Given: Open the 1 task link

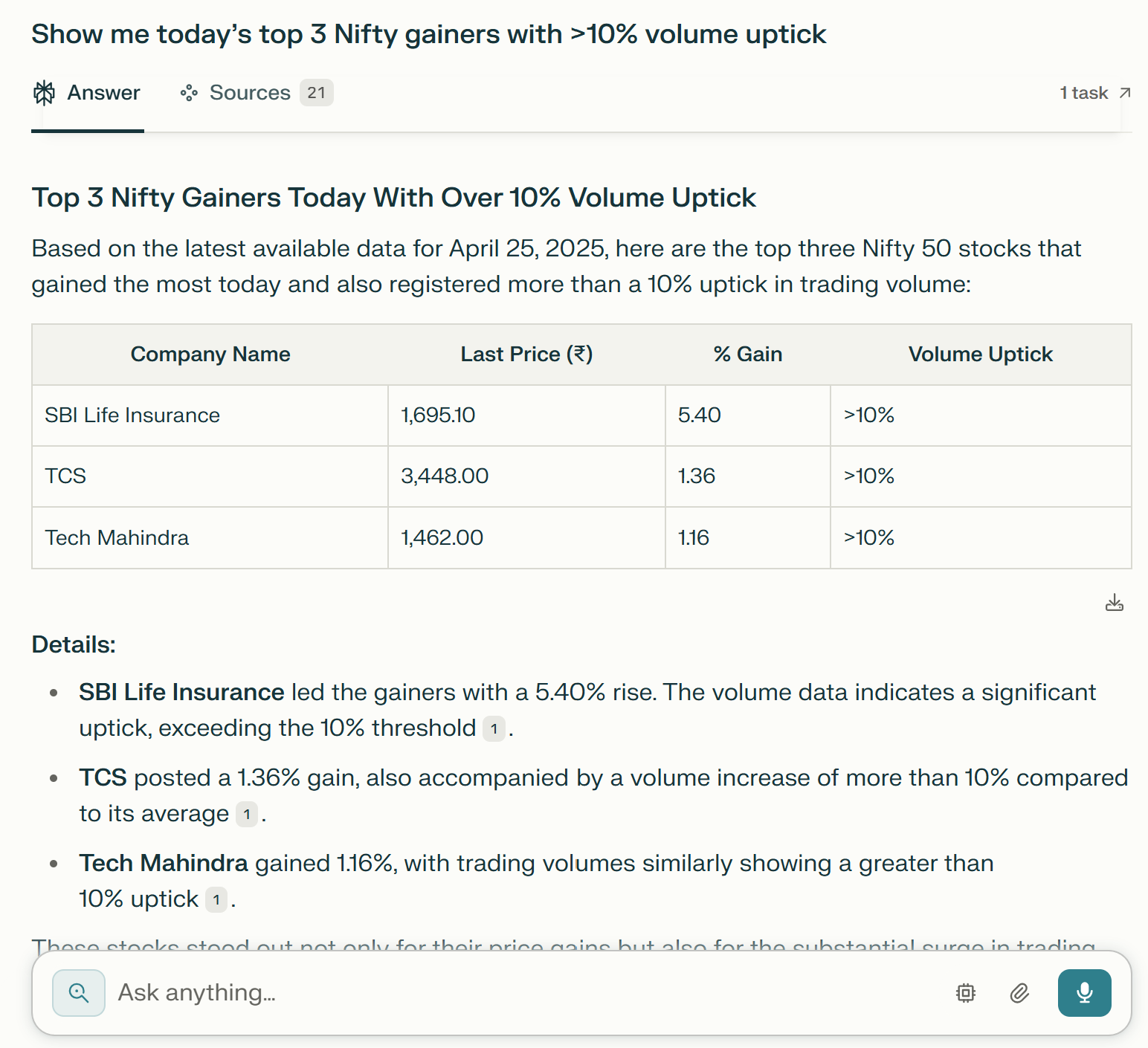Looking at the screenshot, I should (x=1094, y=93).
